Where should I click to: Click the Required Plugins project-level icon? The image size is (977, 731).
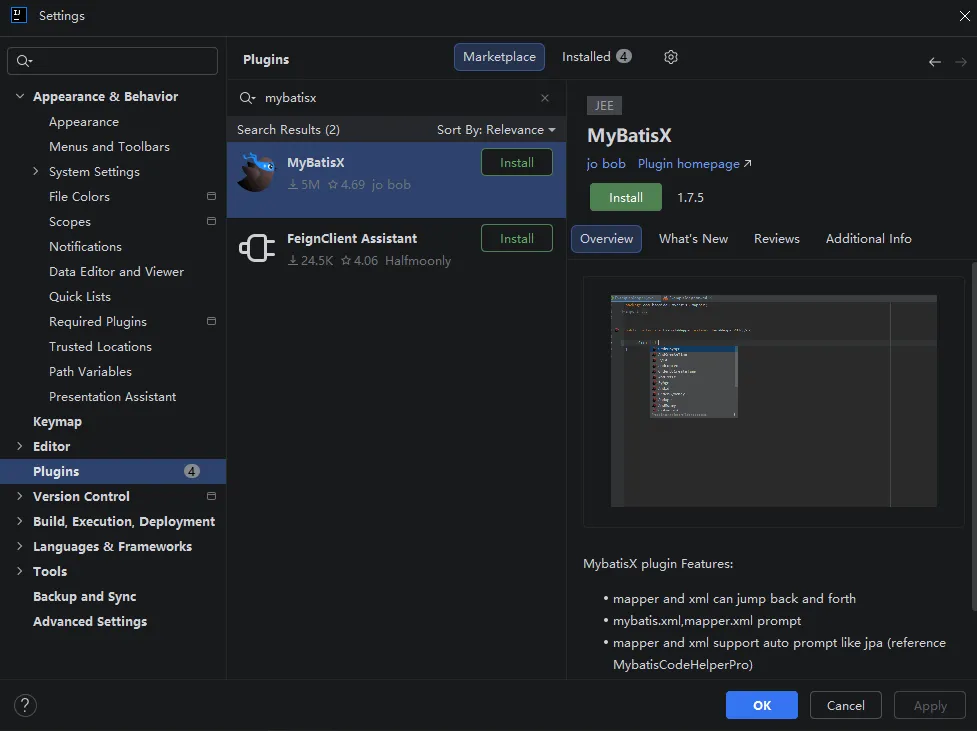click(211, 321)
